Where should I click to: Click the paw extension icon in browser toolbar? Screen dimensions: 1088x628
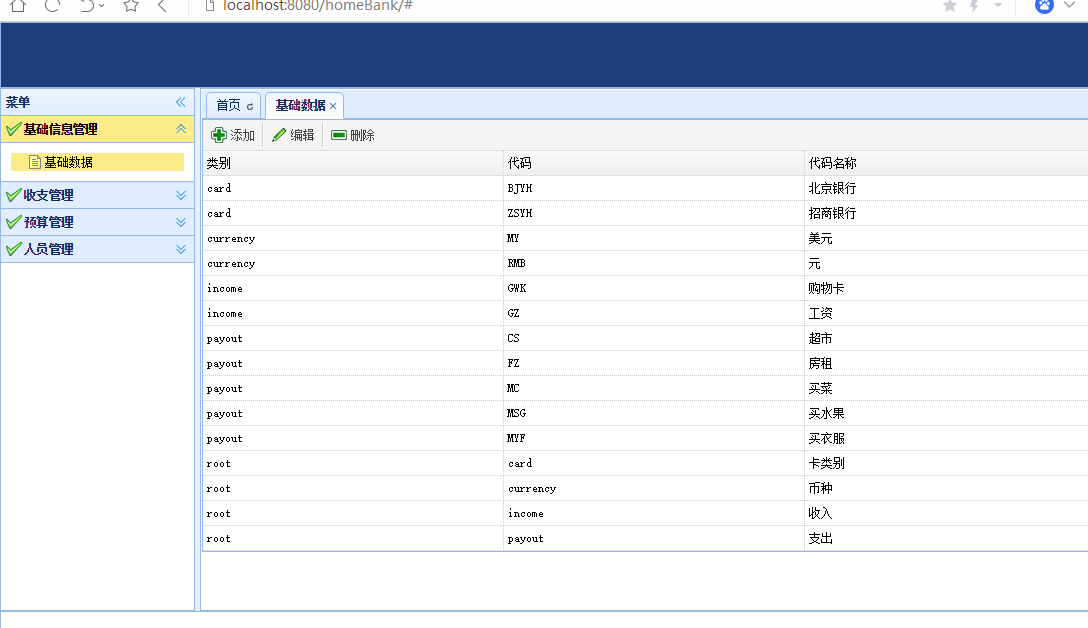tap(1044, 6)
